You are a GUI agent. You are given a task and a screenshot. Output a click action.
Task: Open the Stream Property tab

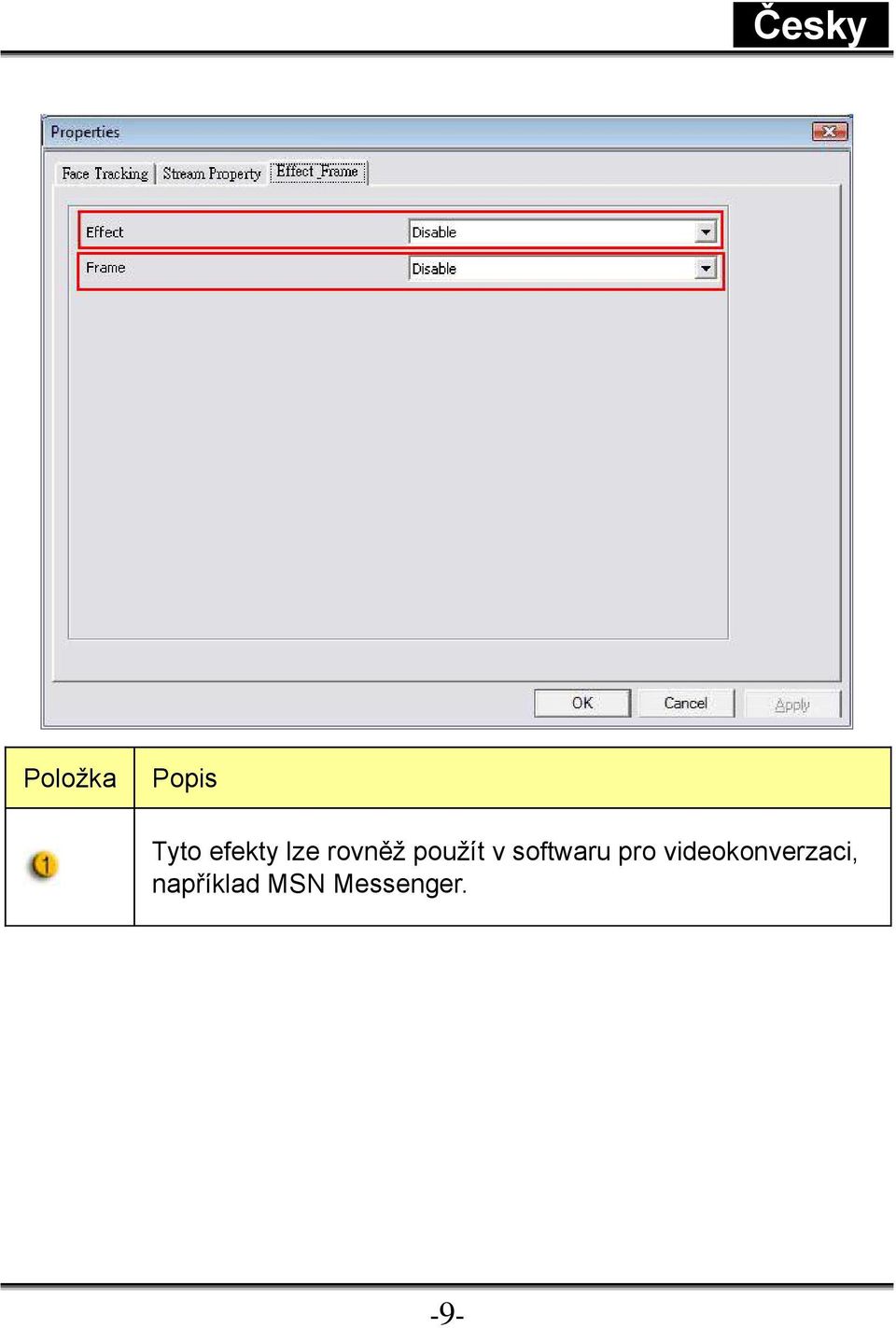coord(212,174)
